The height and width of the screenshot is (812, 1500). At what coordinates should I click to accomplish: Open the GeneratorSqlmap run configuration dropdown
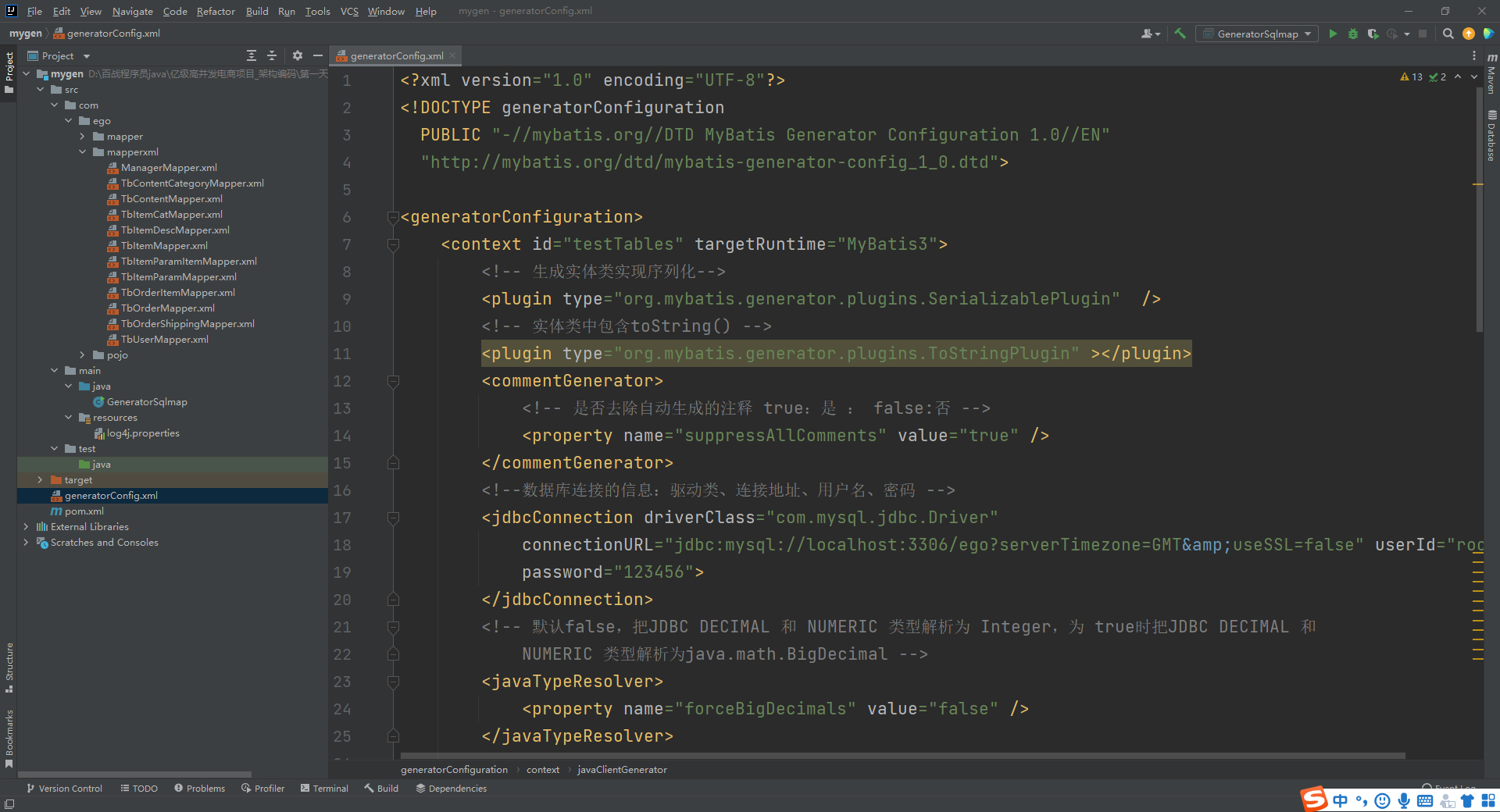[x=1257, y=34]
